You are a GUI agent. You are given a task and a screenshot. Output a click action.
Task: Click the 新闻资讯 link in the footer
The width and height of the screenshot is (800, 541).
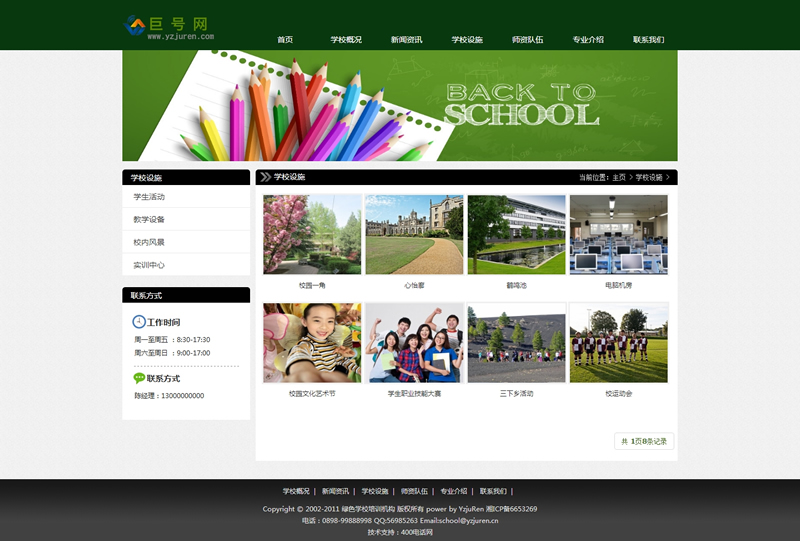[335, 492]
